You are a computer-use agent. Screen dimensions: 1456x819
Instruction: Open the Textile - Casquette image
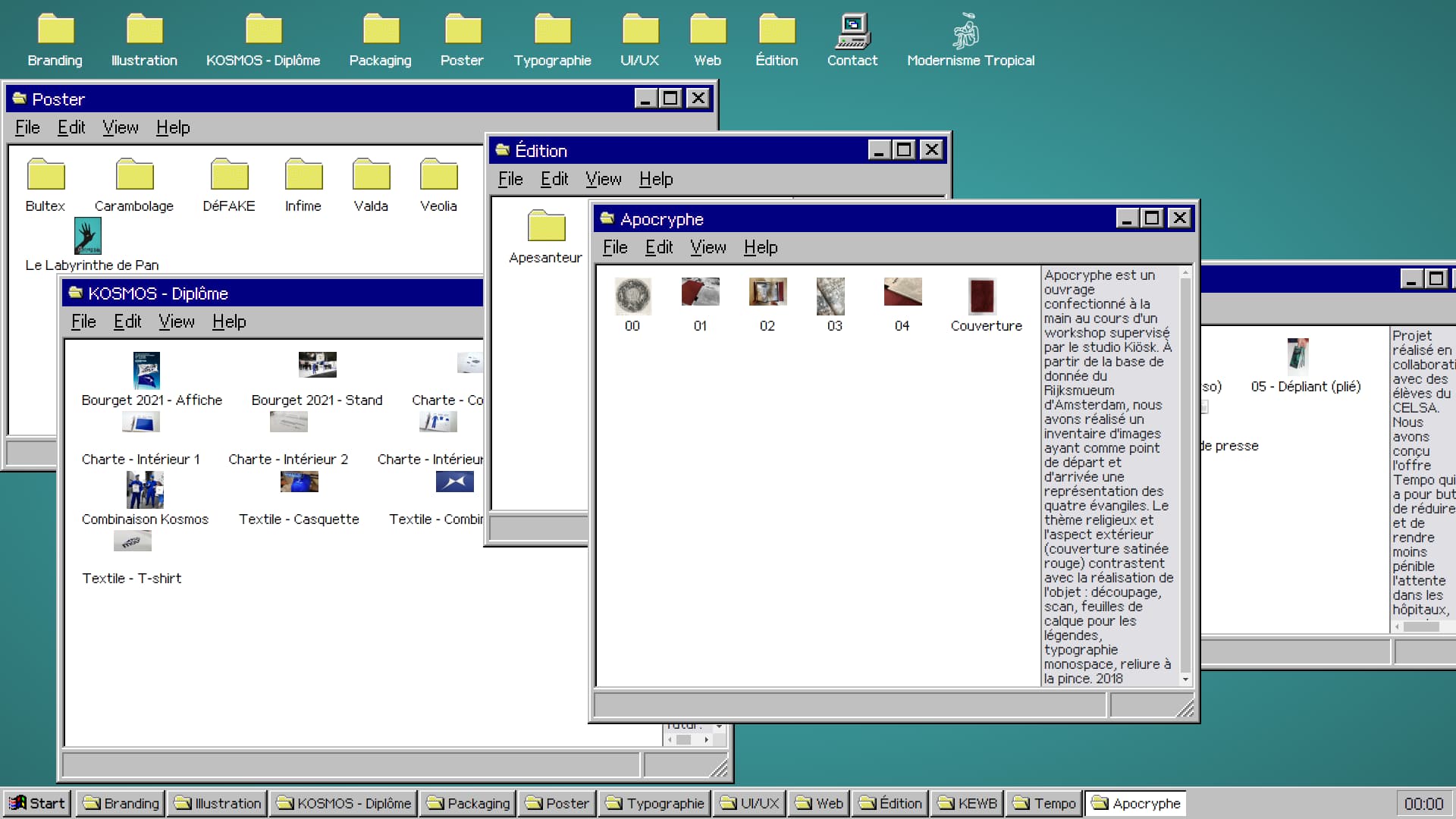tap(299, 482)
